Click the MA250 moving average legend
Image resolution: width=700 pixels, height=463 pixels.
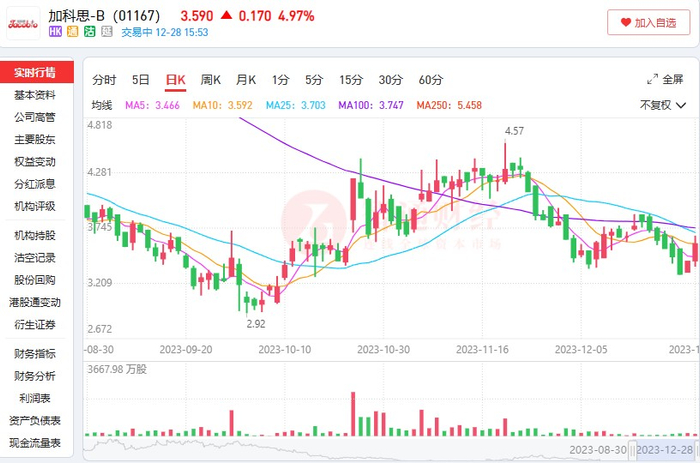tap(449, 105)
